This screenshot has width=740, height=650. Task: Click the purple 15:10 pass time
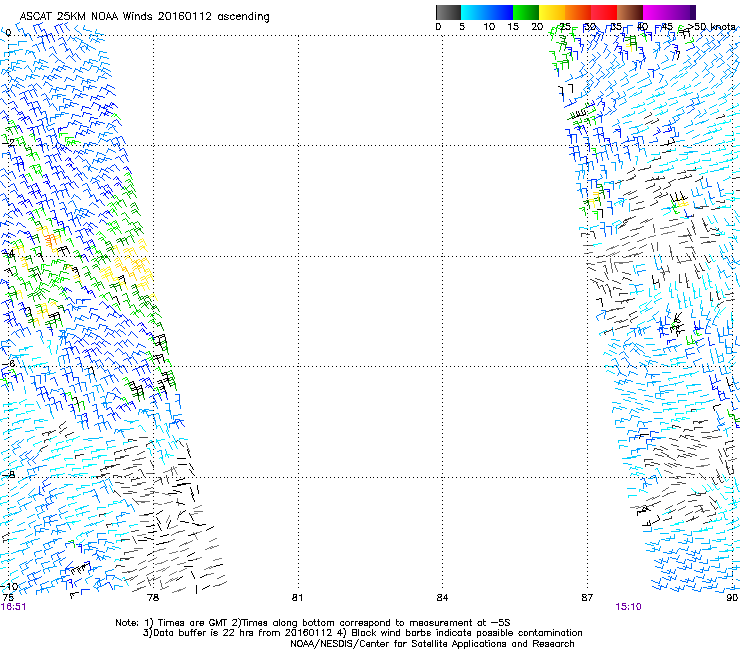(628, 607)
